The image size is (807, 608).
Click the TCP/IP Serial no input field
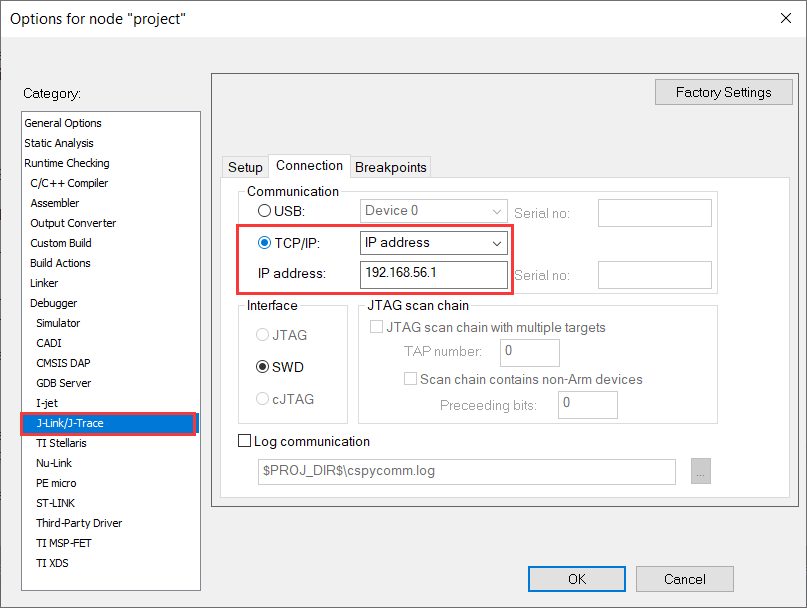(x=655, y=275)
